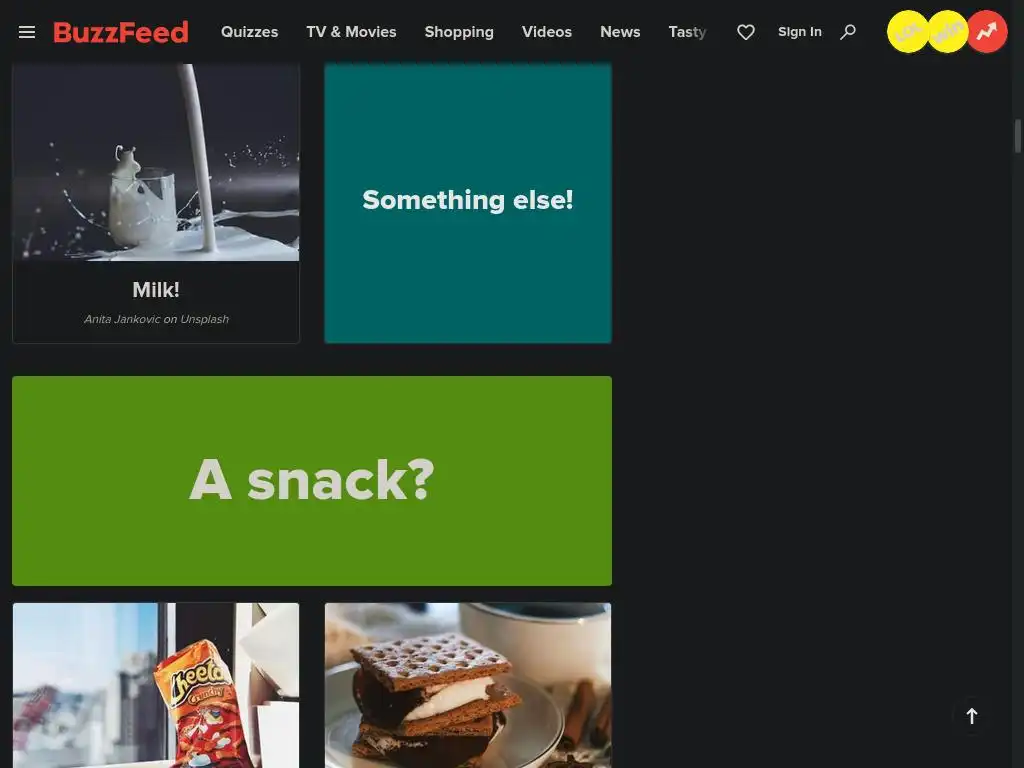Image resolution: width=1024 pixels, height=768 pixels.
Task: Open the heart favorites icon
Action: (x=746, y=32)
